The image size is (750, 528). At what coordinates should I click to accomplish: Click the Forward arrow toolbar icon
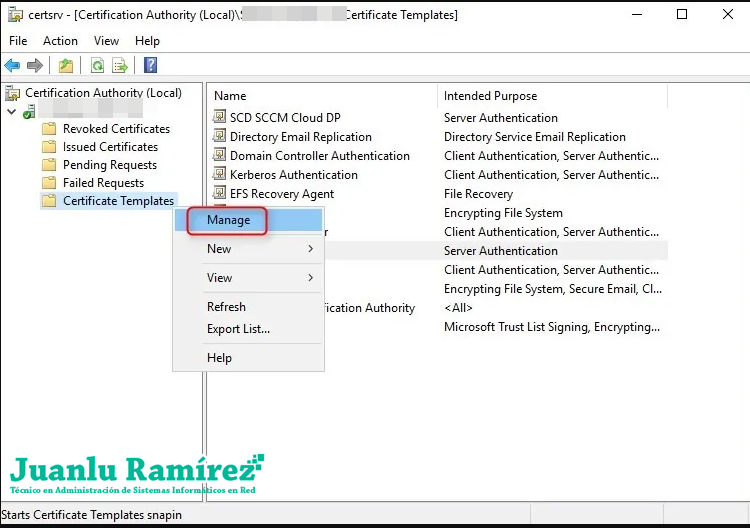(x=35, y=66)
